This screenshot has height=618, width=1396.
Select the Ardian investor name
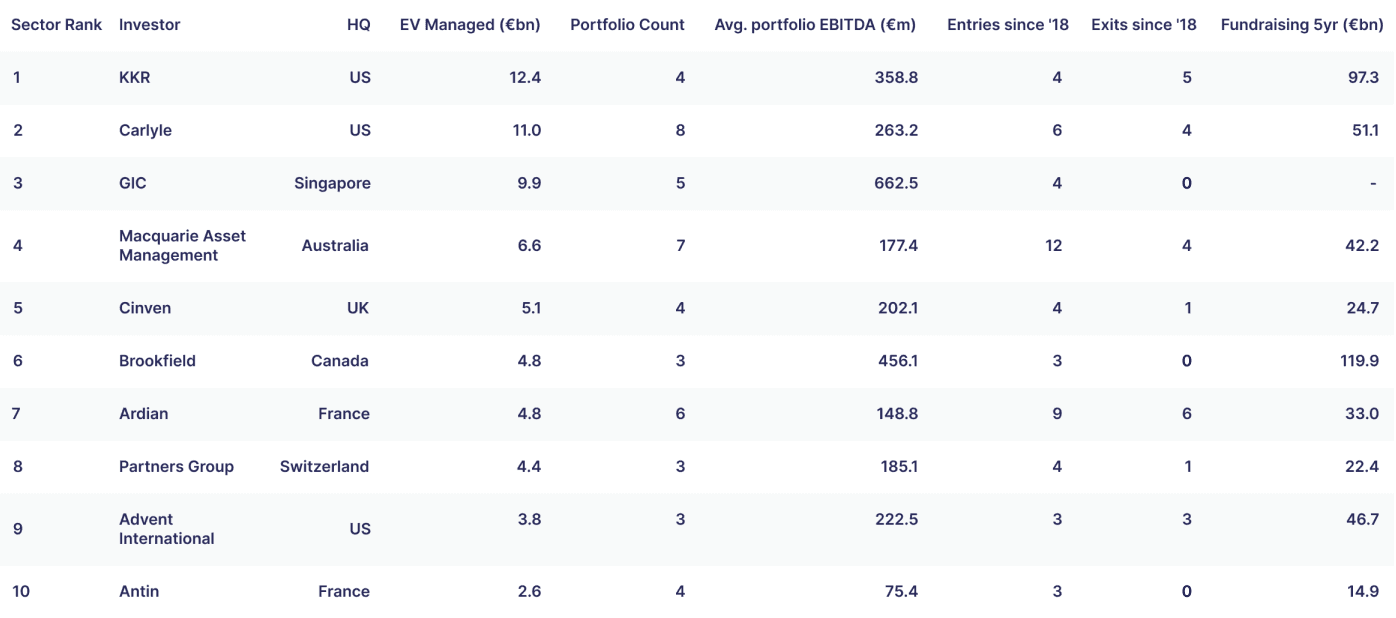[143, 414]
